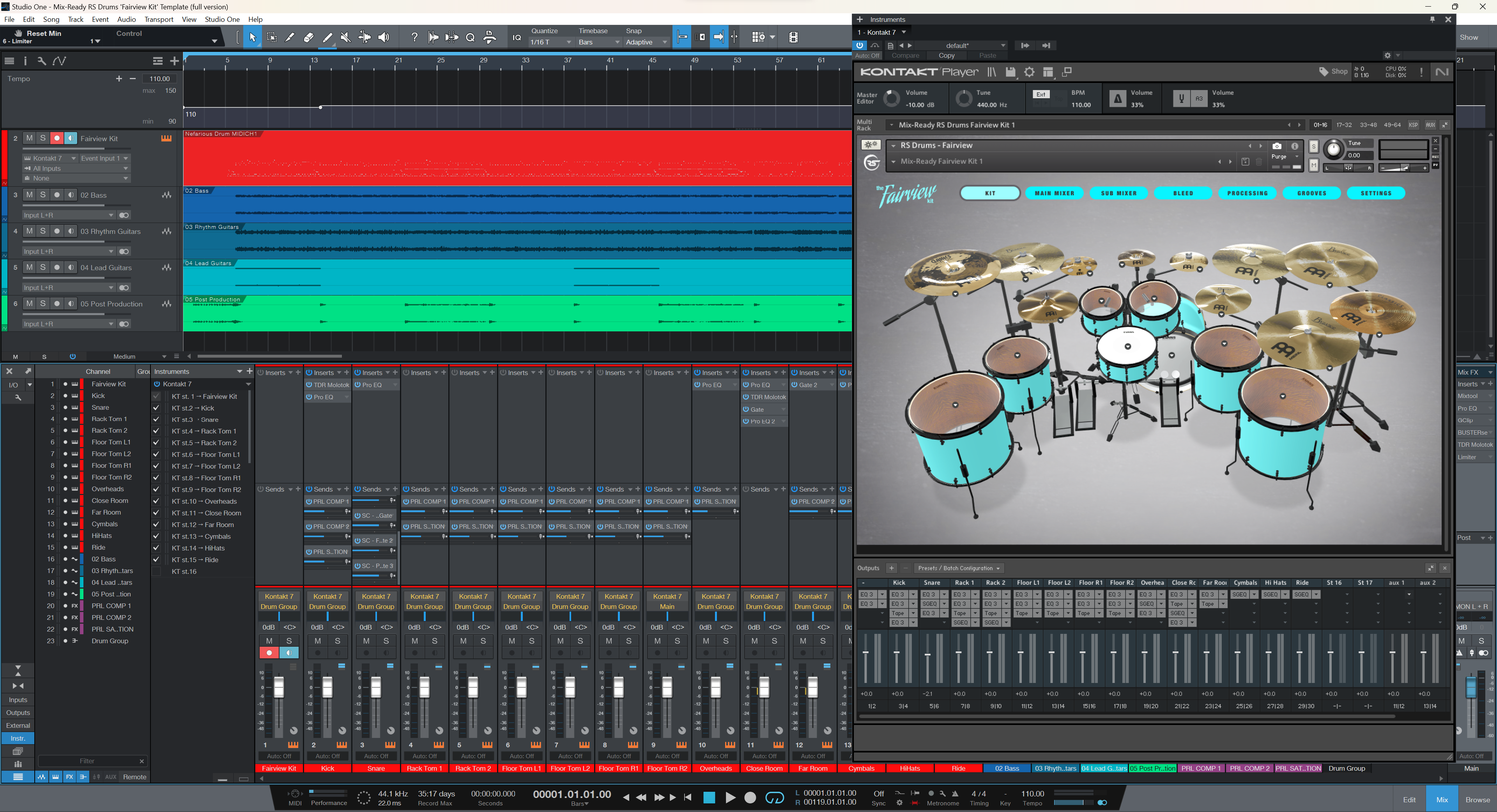This screenshot has width=1497, height=812.
Task: Click the Tempo value field 110.00
Action: click(x=159, y=78)
